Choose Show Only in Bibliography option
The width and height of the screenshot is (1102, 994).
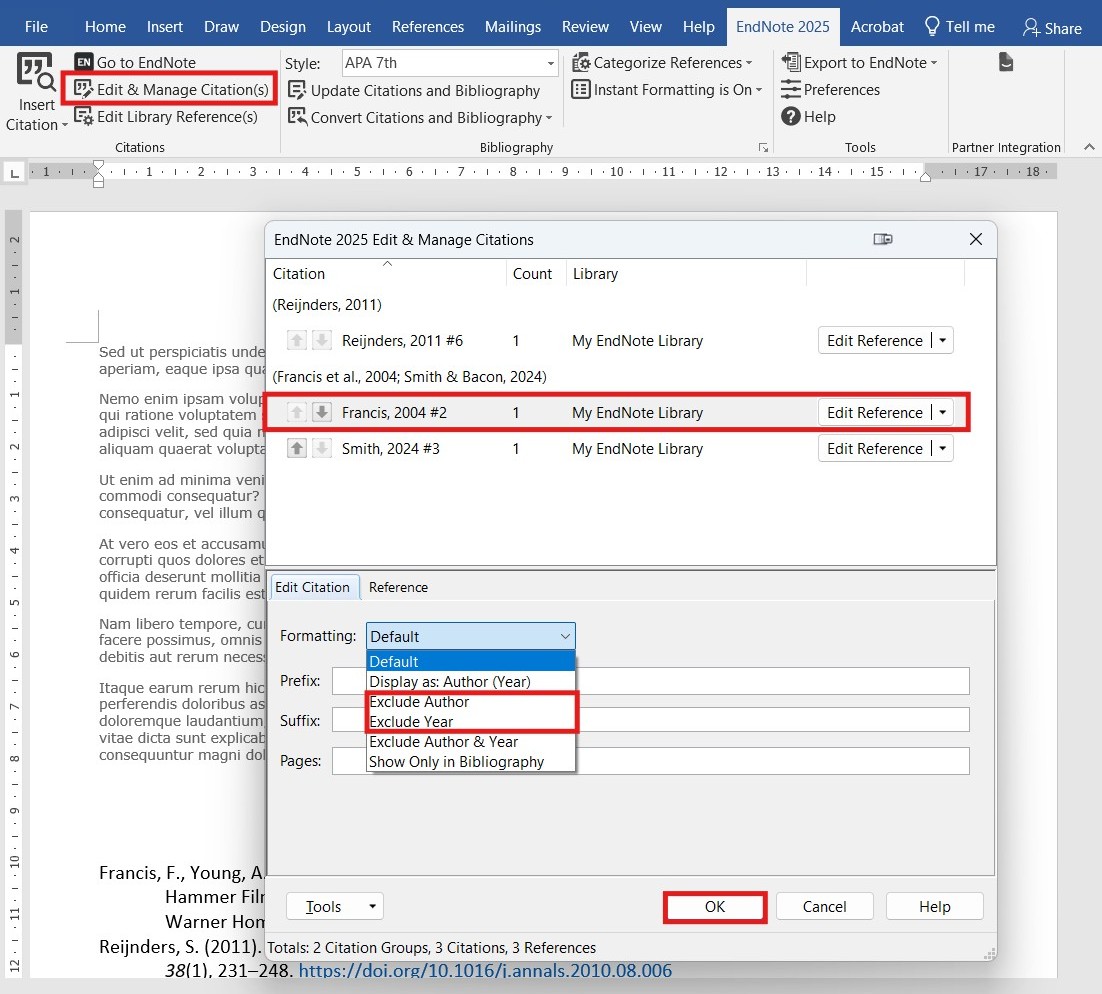click(x=470, y=761)
